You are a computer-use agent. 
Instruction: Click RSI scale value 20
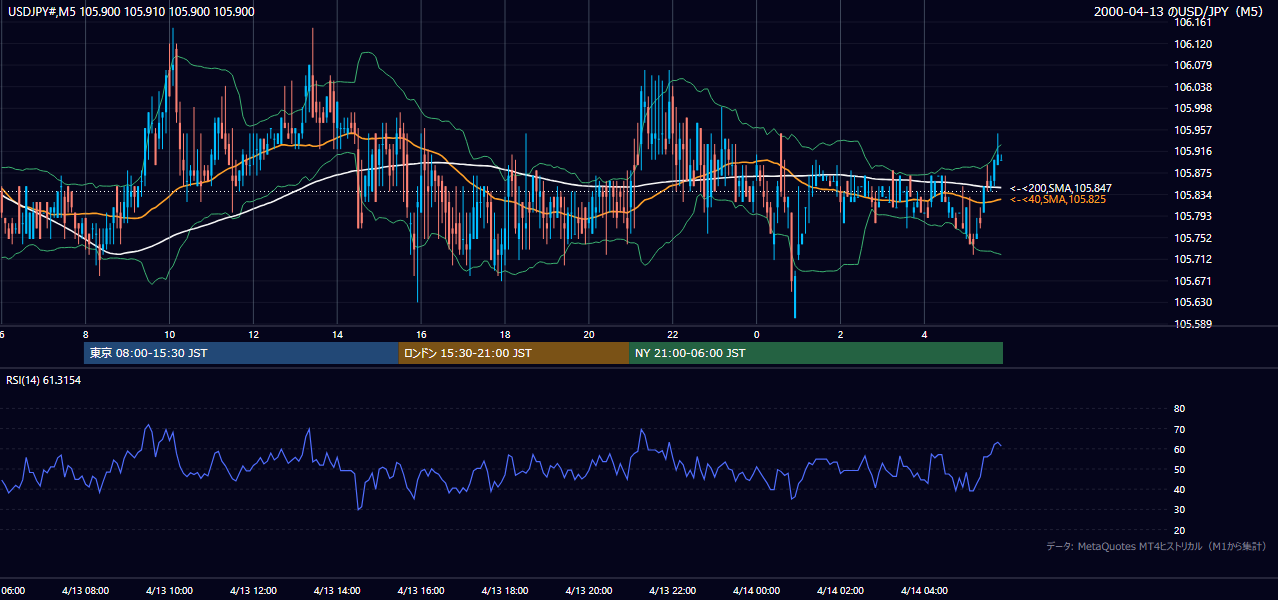coord(1179,530)
